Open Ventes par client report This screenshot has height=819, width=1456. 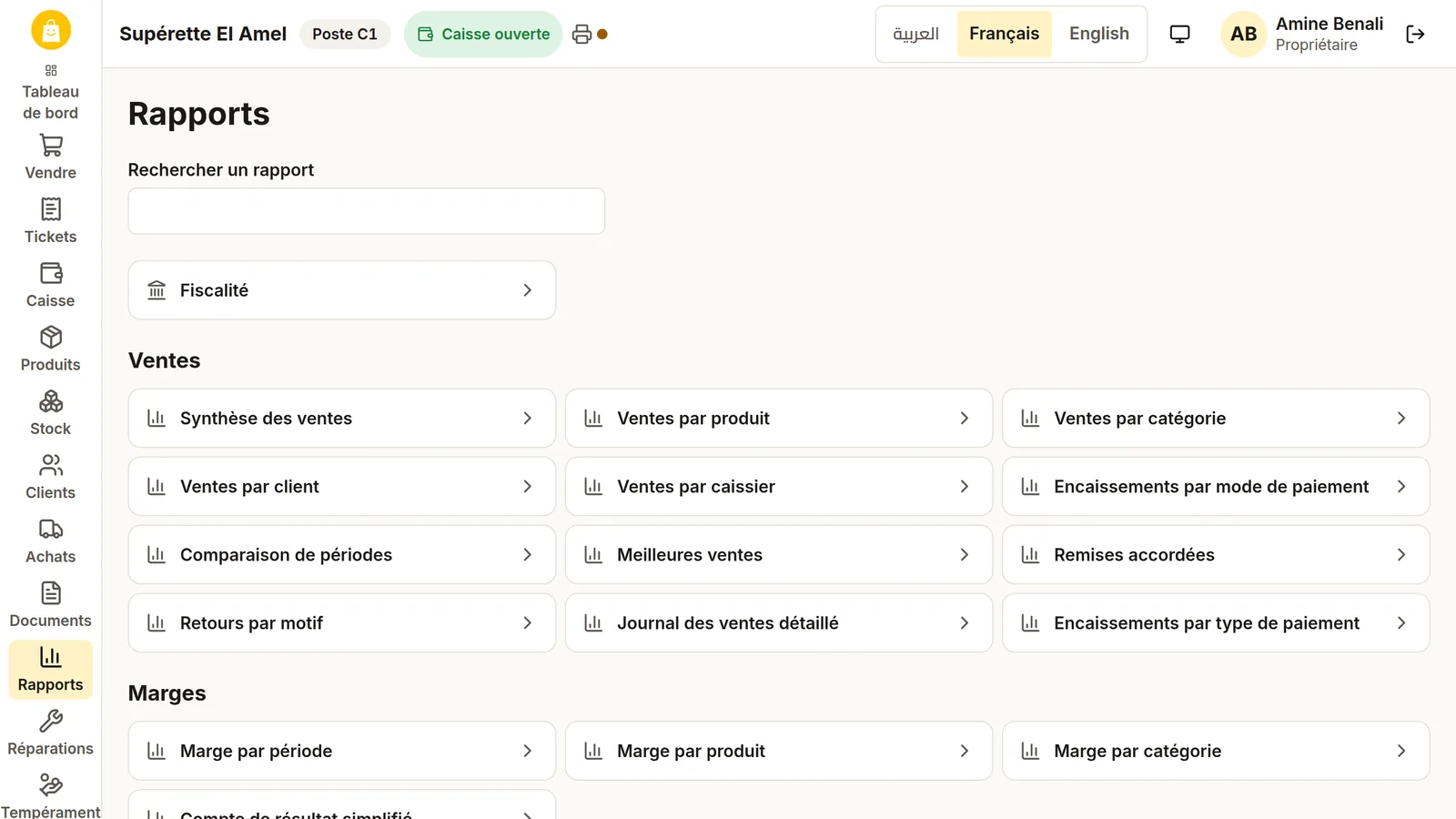click(x=342, y=487)
